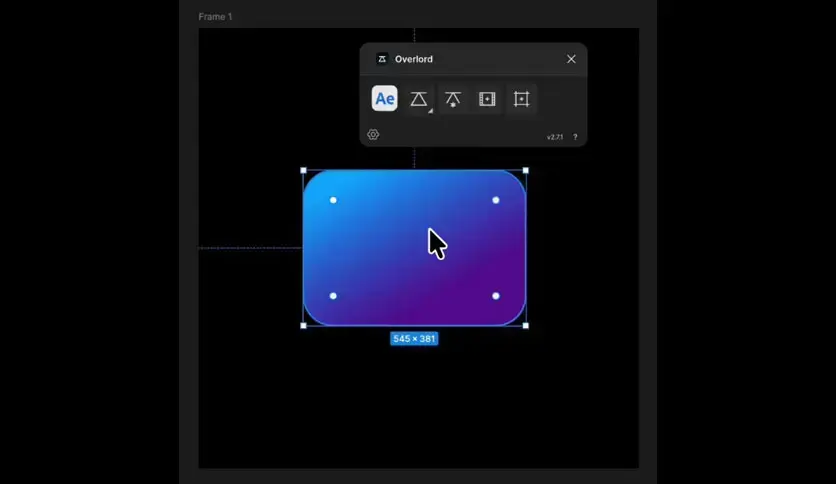Click the artboard frame icon in Overlord
This screenshot has height=484, width=836.
tap(521, 99)
